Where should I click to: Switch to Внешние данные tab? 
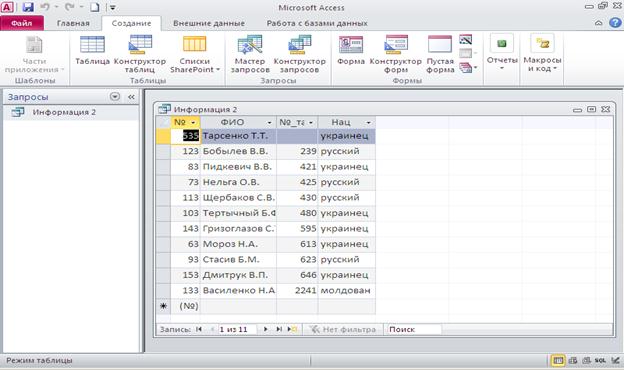209,23
